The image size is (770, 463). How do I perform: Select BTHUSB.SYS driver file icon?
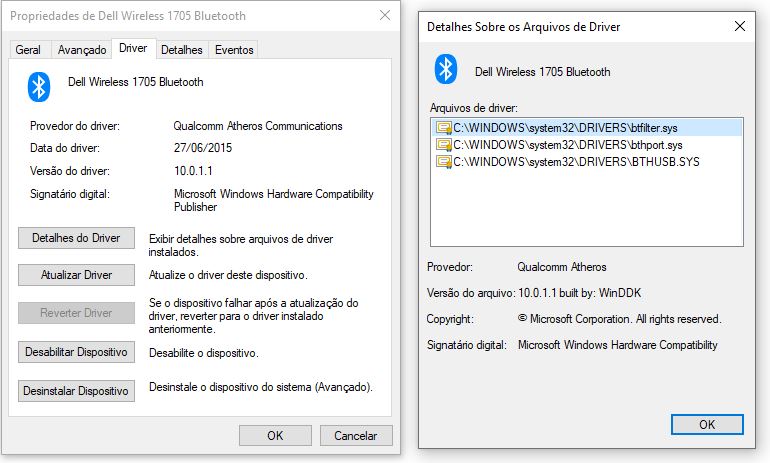pos(443,161)
